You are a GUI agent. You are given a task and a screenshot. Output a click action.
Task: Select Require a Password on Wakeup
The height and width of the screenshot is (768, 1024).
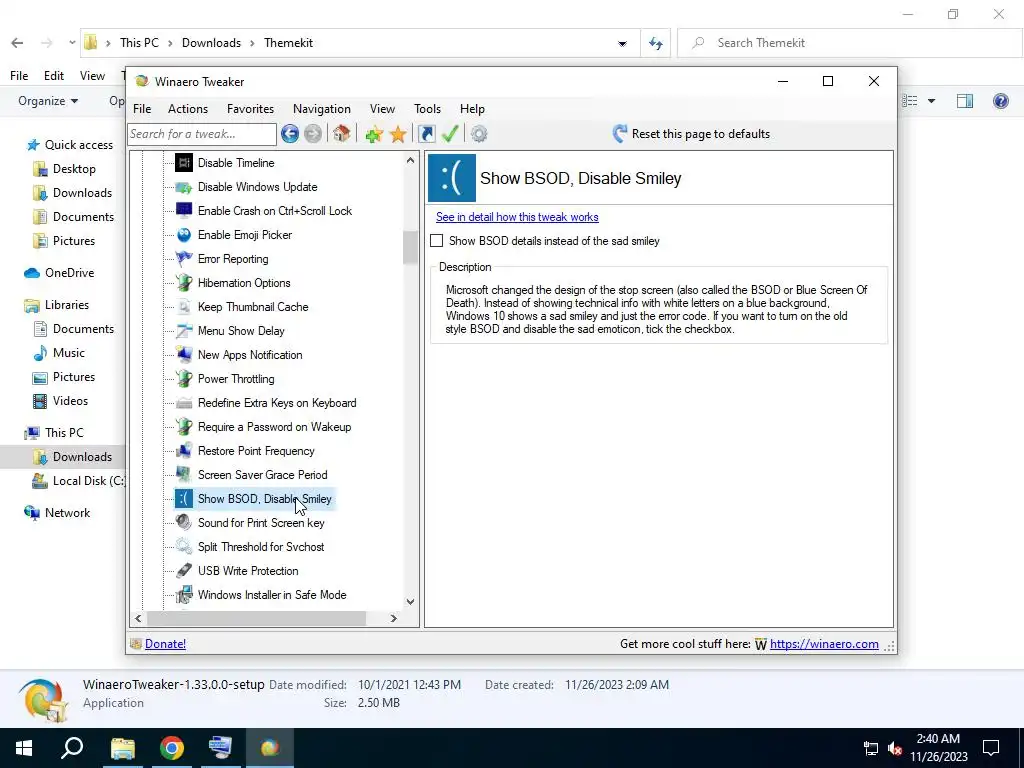(x=274, y=427)
